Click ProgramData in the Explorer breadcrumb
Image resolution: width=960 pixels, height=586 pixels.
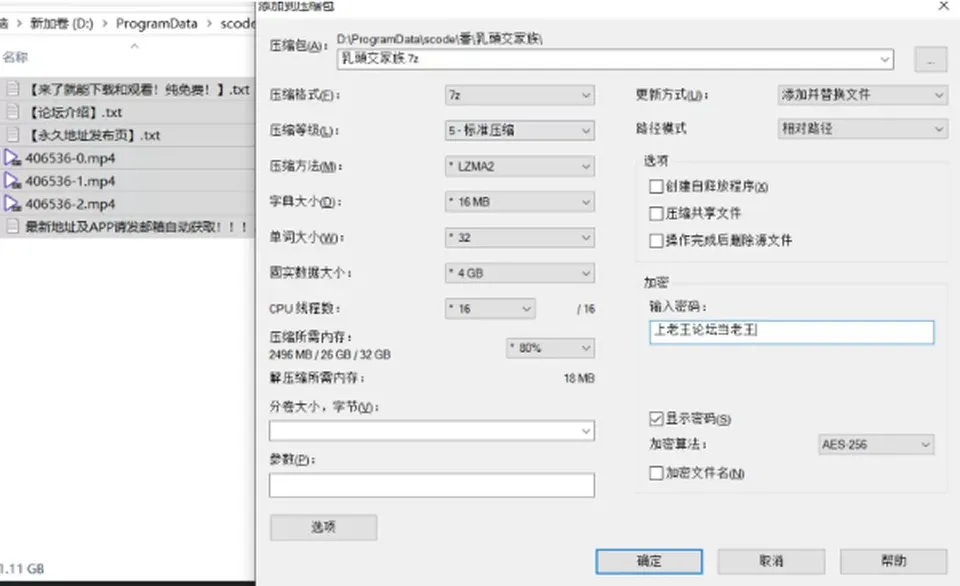point(157,24)
